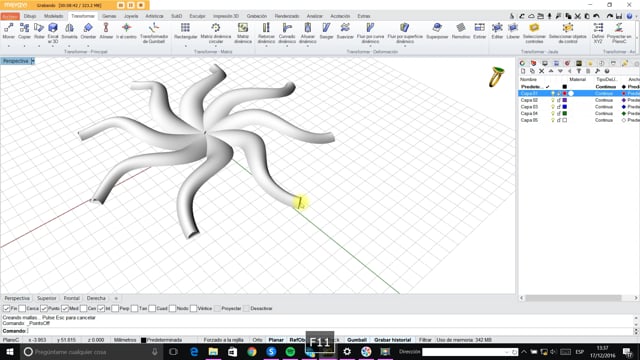Select the Mover transform tool
640x360 pixels.
click(x=8, y=31)
